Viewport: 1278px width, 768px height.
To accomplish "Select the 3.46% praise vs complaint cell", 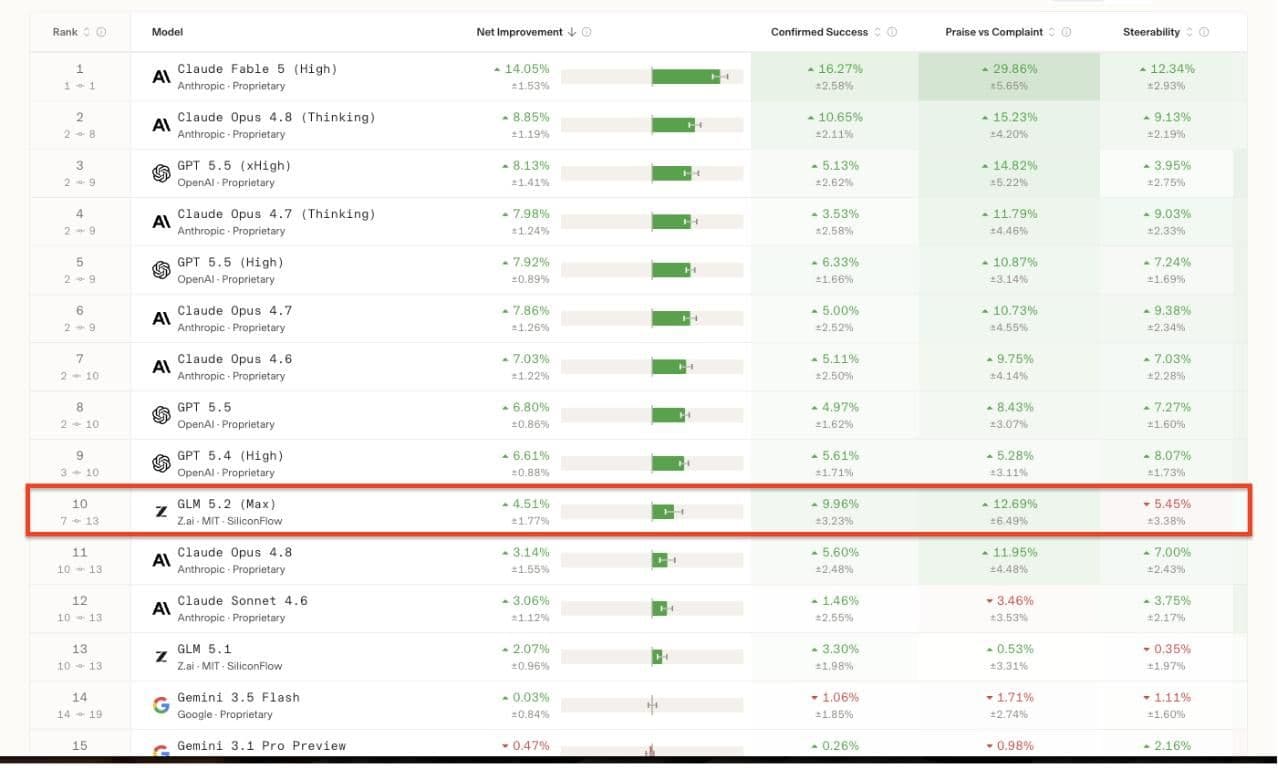I will (x=1009, y=608).
